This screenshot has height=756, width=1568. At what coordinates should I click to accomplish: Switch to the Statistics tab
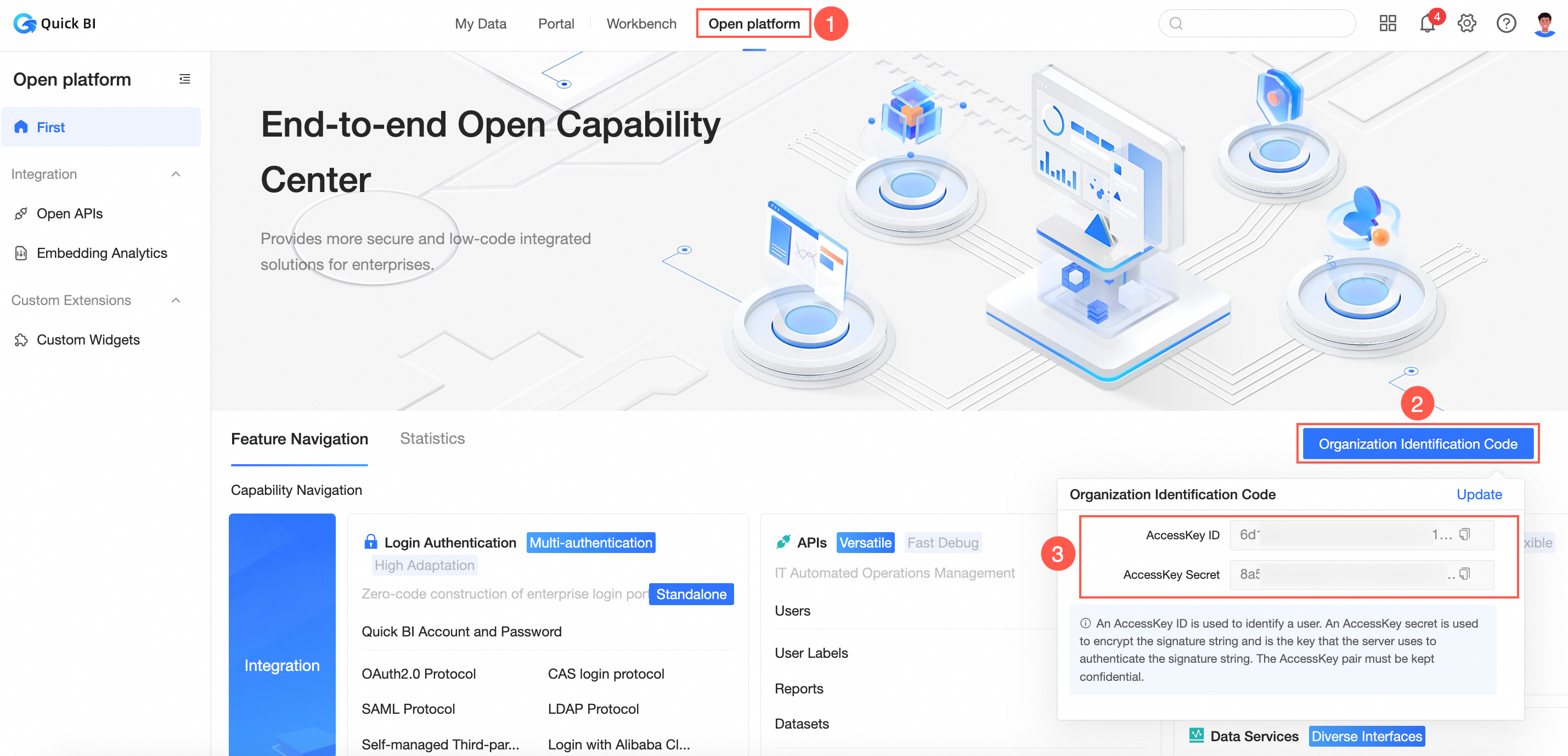[432, 438]
